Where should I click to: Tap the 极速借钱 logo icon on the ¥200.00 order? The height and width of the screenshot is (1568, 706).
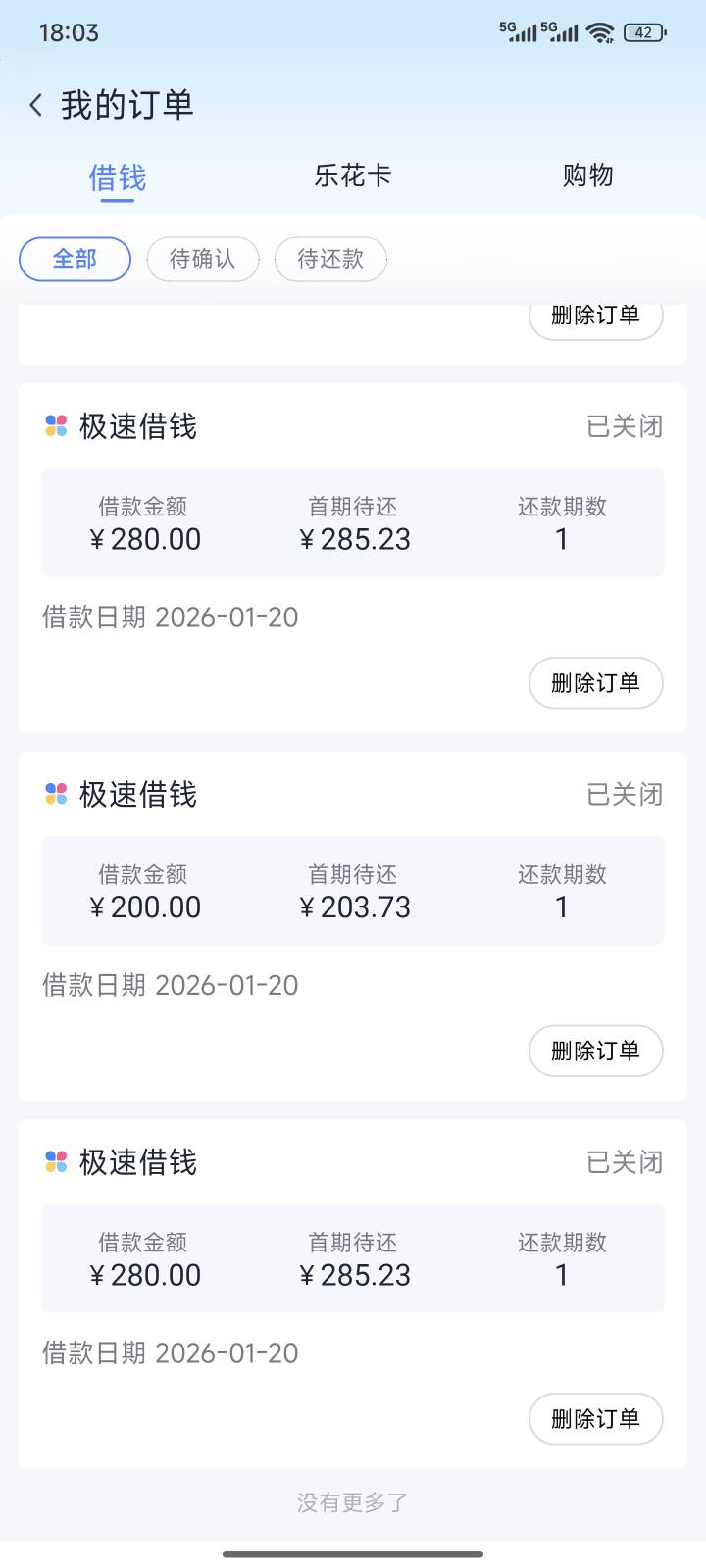56,794
